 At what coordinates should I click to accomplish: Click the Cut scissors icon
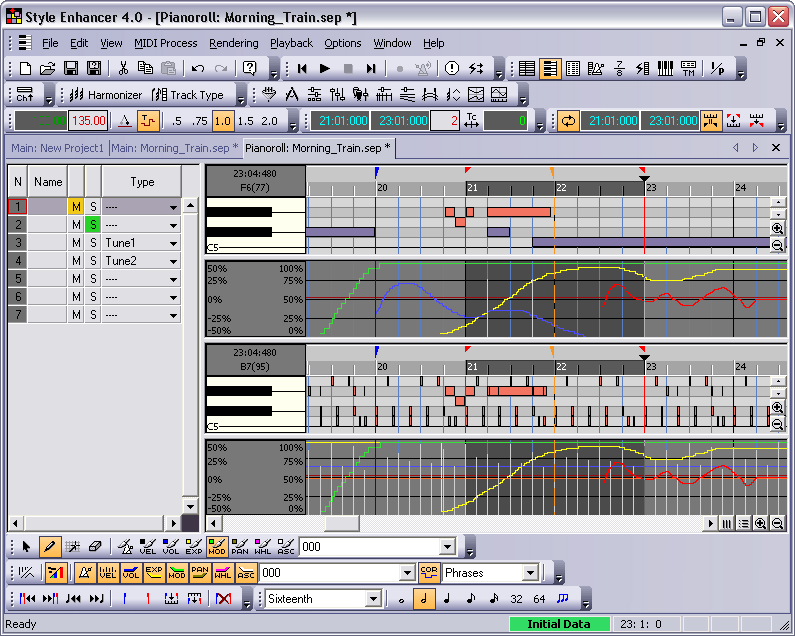pos(122,68)
